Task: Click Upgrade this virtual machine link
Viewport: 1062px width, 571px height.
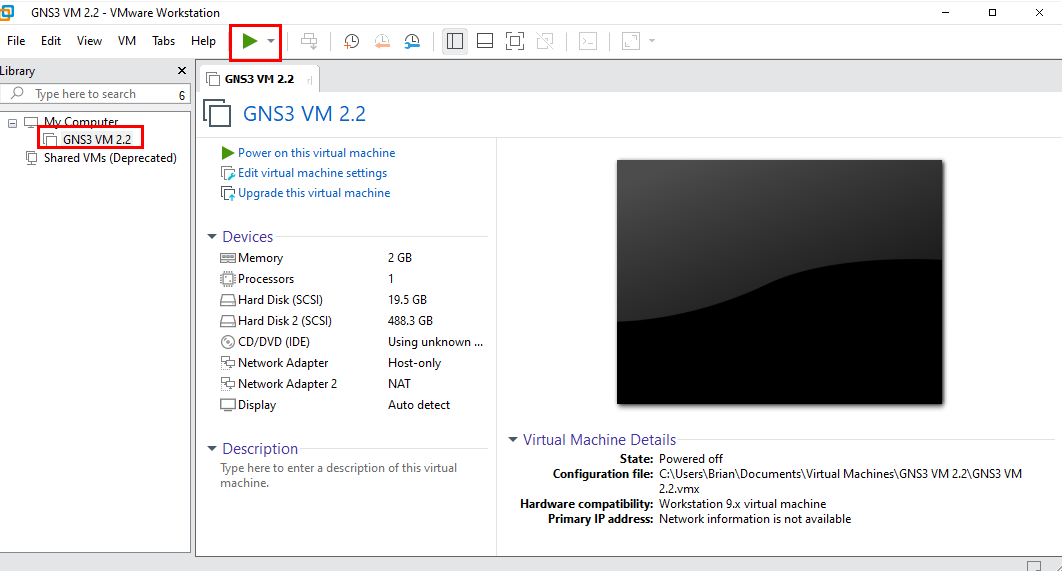Action: tap(314, 193)
